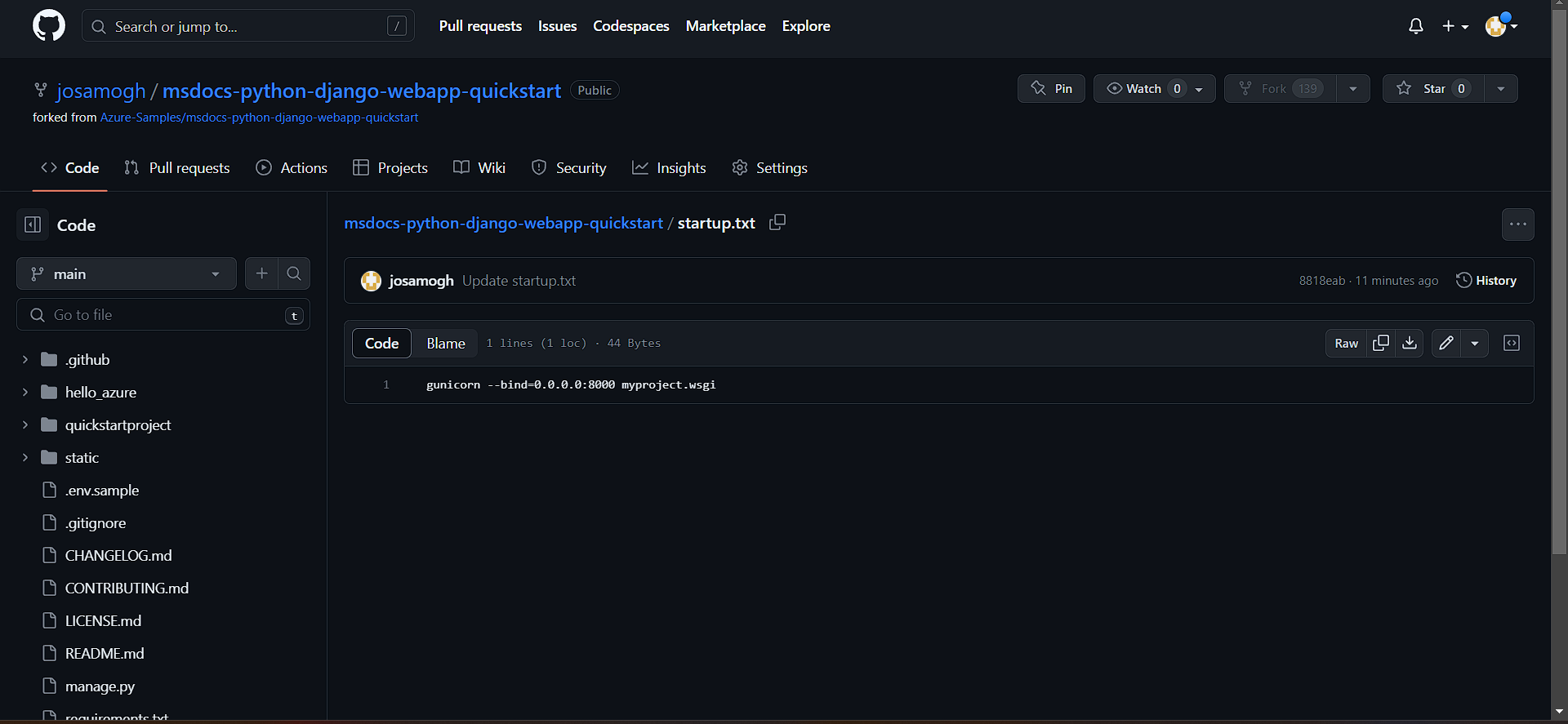Viewport: 1568px width, 724px height.
Task: Open msdocs-python-django-webapp-quickstart repository title link
Action: point(362,91)
